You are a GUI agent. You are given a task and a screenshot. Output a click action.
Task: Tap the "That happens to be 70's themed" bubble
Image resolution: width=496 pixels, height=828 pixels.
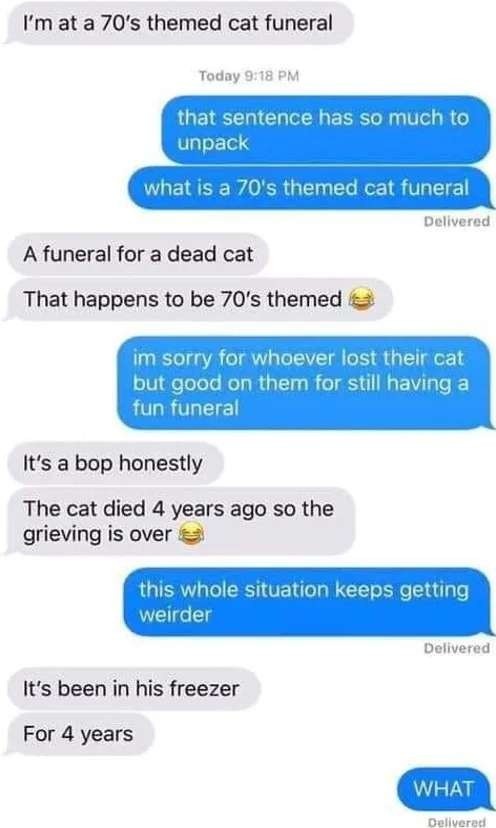(x=200, y=300)
